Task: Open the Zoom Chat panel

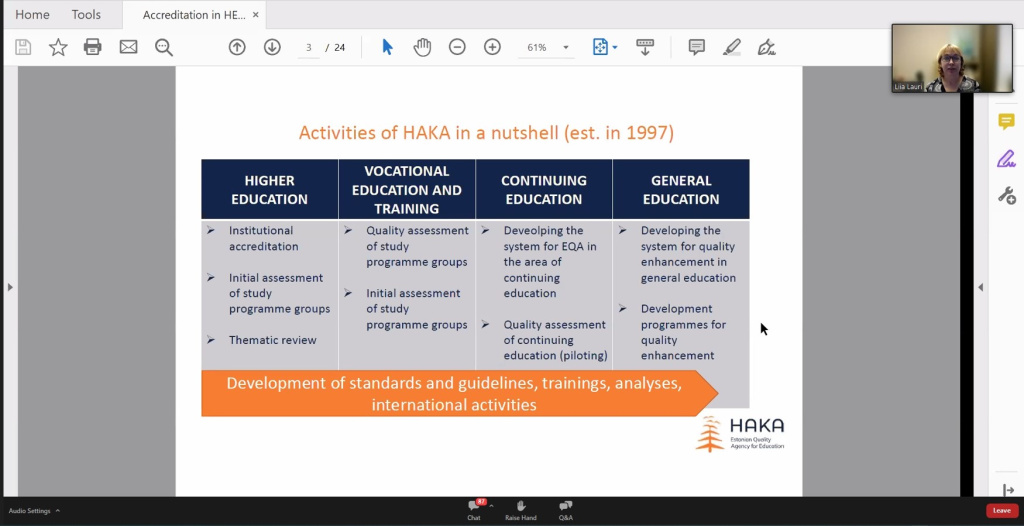Action: [474, 510]
